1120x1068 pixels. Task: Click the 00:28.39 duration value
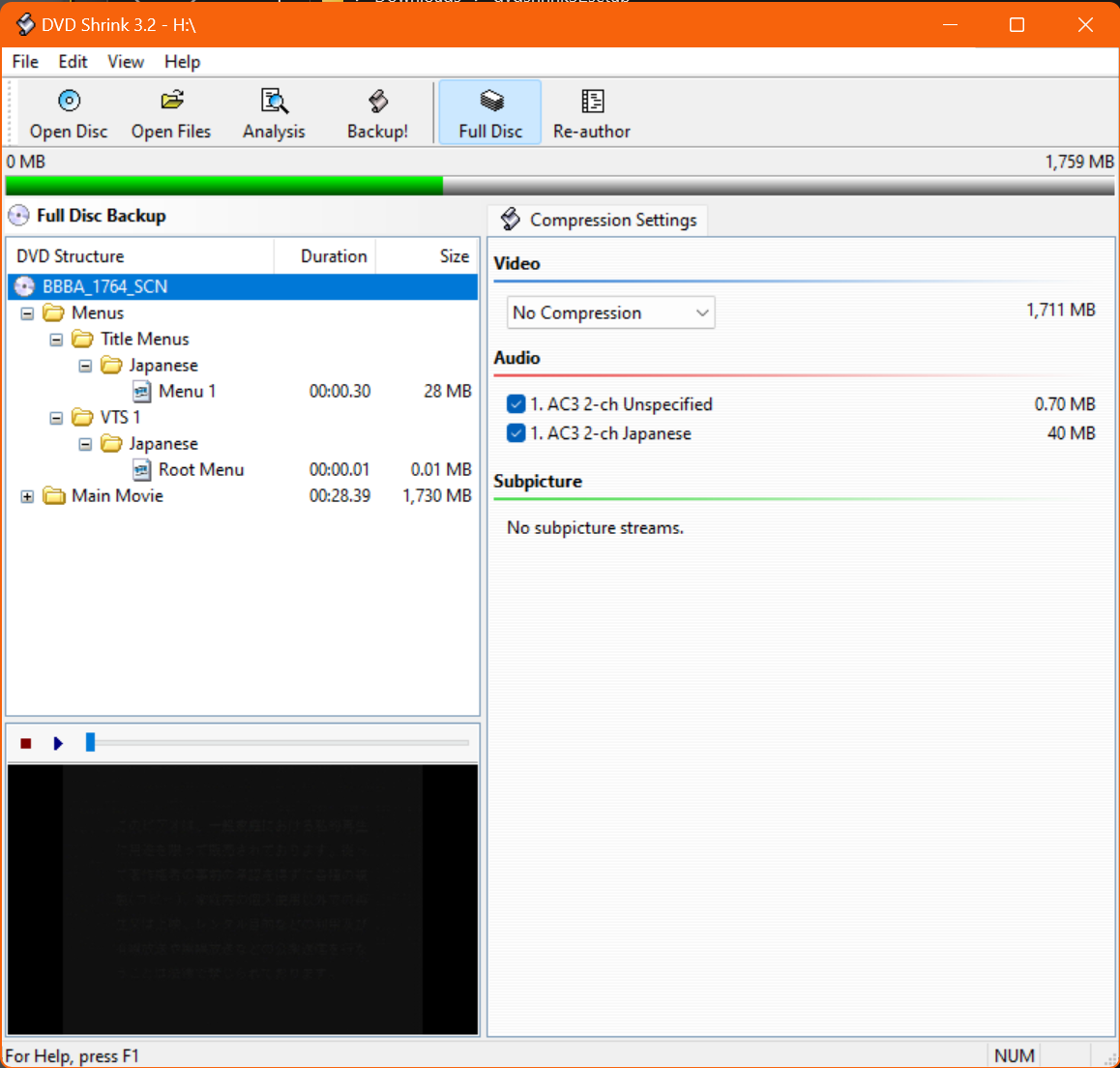(340, 495)
